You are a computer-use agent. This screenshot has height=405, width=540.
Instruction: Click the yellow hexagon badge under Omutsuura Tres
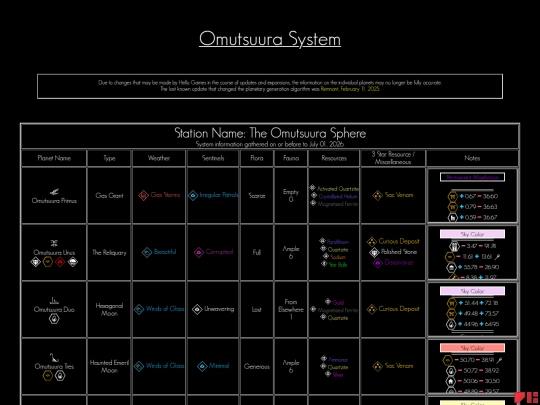pos(48,376)
